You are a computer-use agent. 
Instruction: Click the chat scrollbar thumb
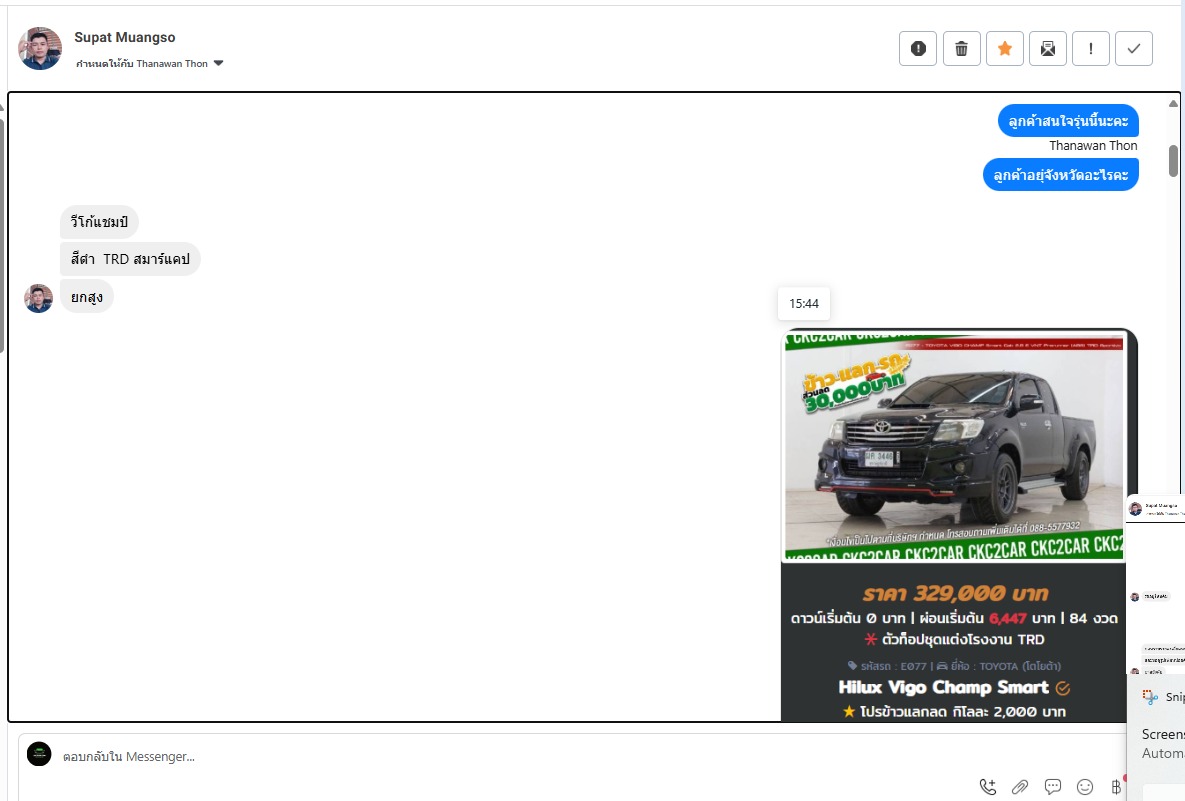(x=1173, y=161)
